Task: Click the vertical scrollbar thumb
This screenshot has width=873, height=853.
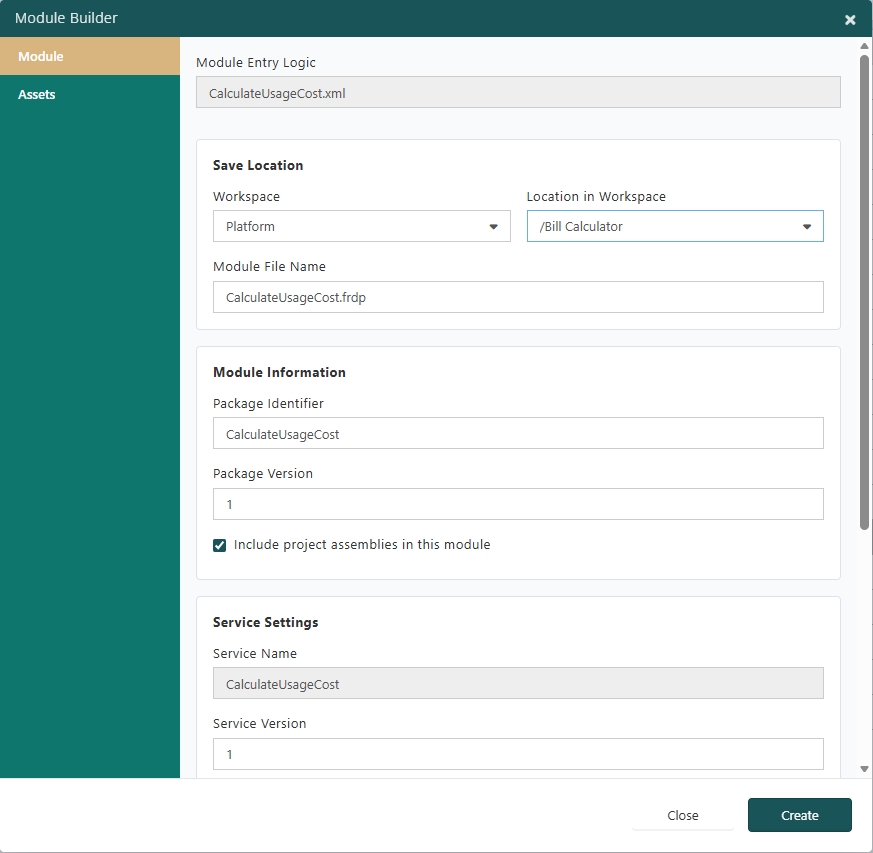Action: pyautogui.click(x=864, y=292)
